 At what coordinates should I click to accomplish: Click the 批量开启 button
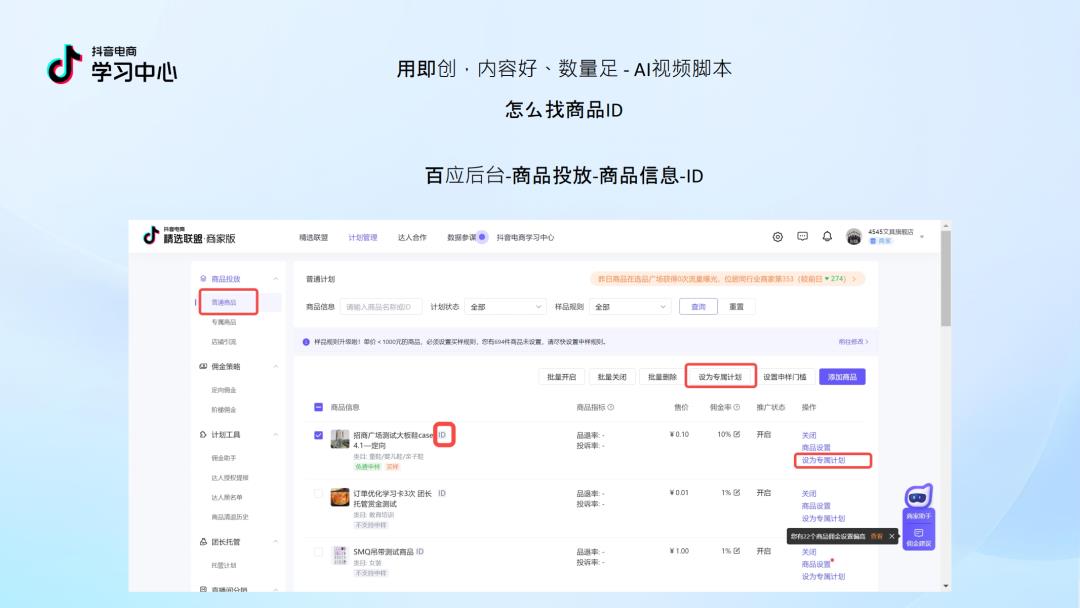point(561,377)
